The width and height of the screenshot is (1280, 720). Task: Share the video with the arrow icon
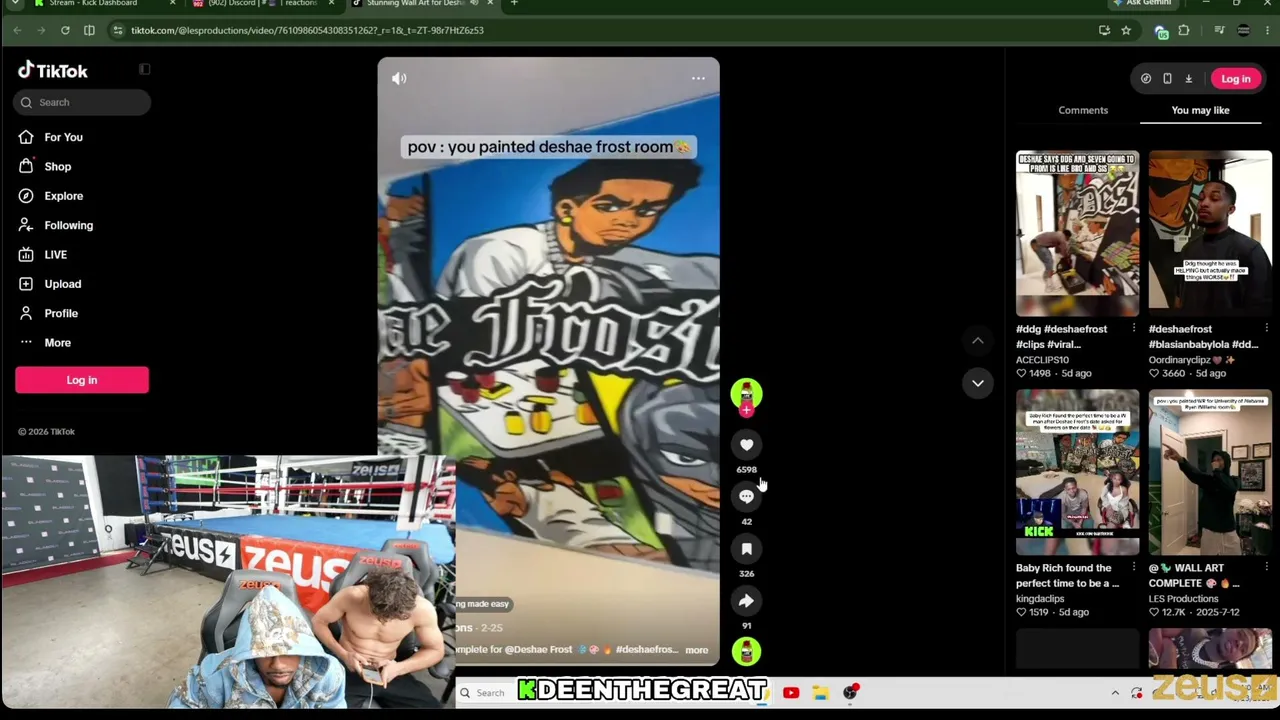[746, 601]
